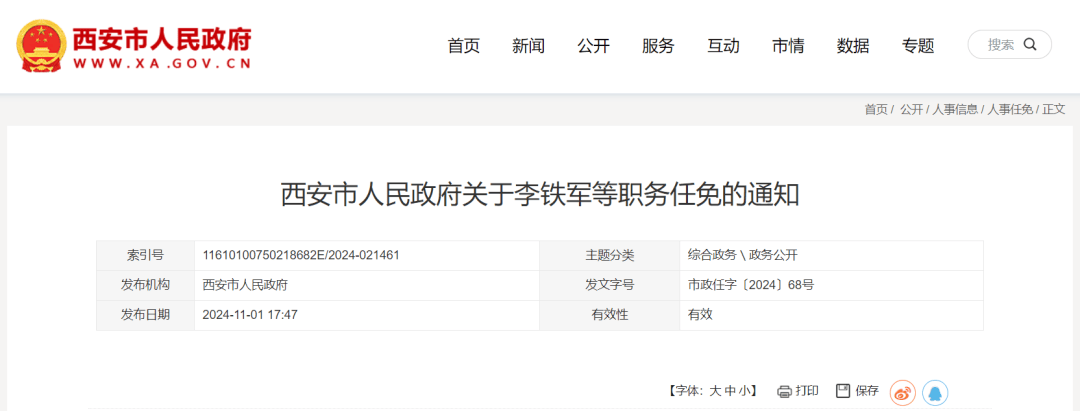
Task: Click the 西安市人民政府 site title
Action: click(x=162, y=39)
